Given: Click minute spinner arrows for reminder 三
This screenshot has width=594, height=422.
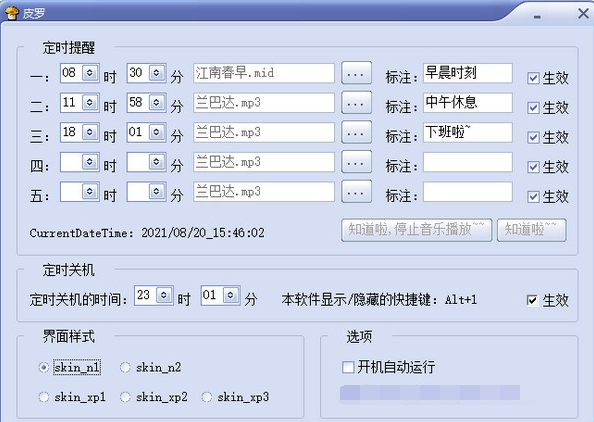Looking at the screenshot, I should pos(156,132).
